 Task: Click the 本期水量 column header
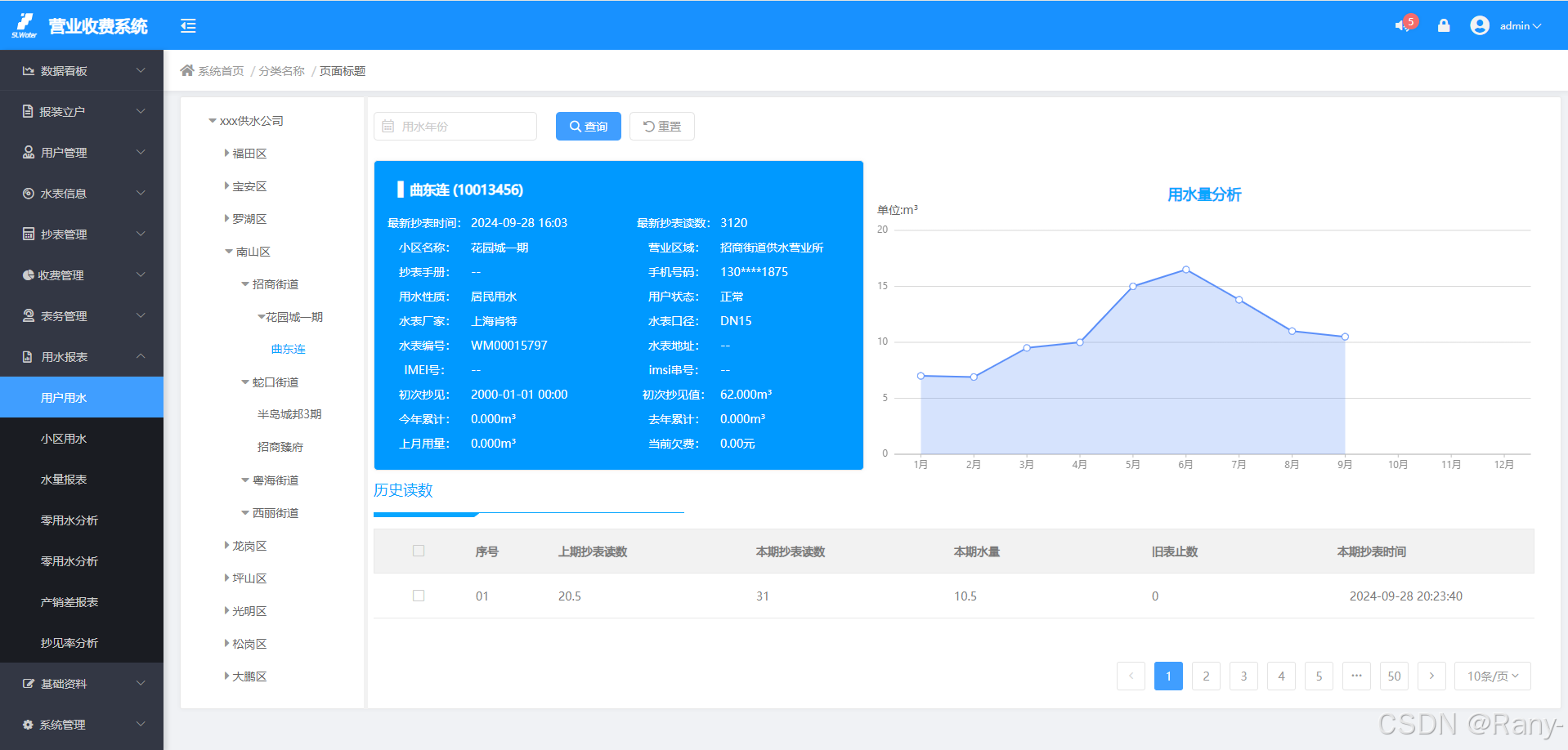tap(977, 551)
